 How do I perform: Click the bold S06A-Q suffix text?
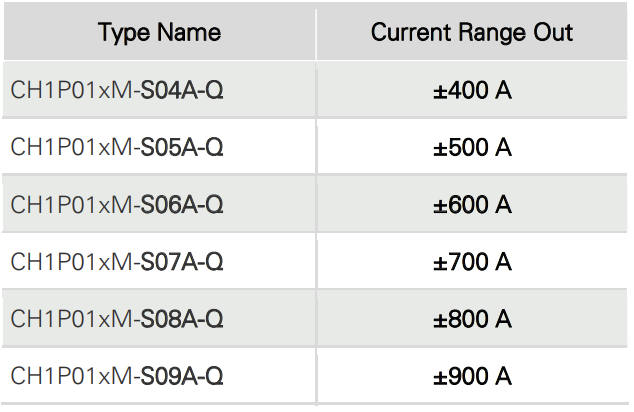coord(182,204)
